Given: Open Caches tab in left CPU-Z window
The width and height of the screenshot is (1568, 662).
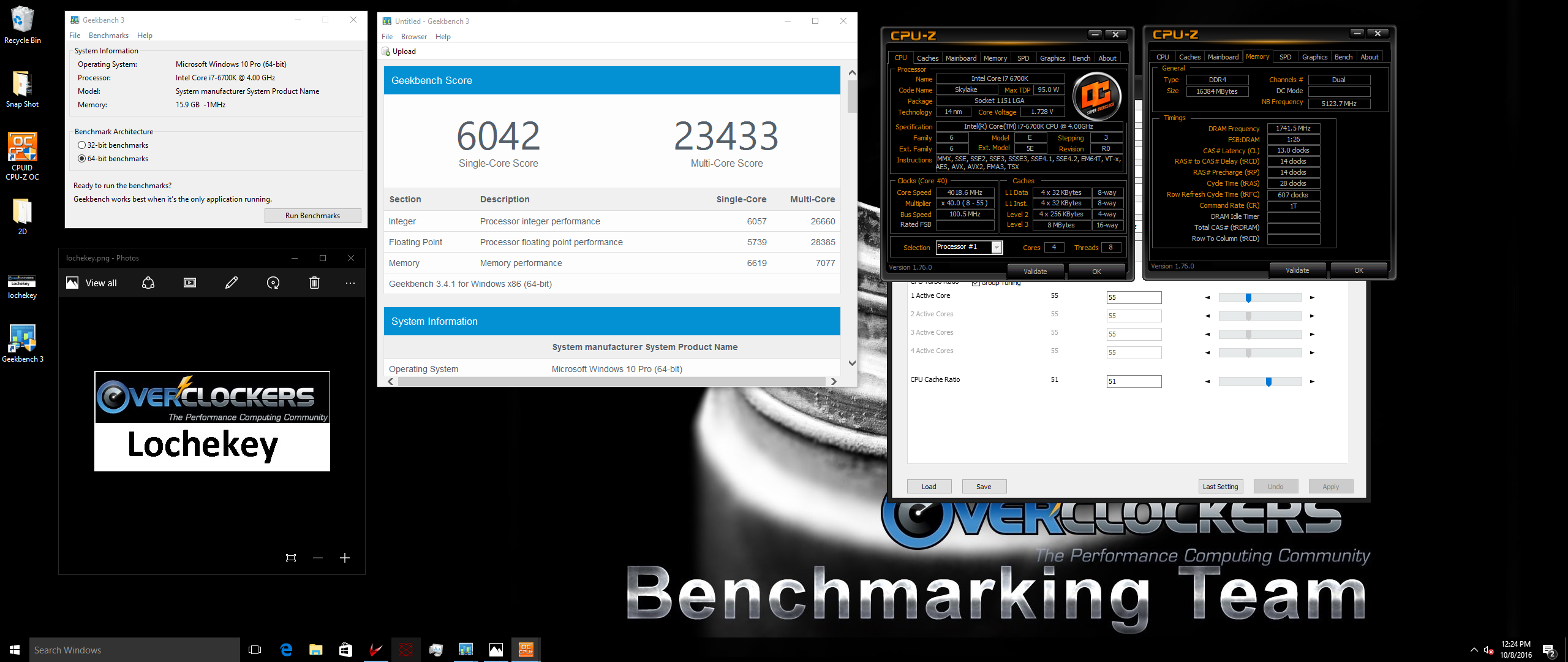Looking at the screenshot, I should coord(927,58).
